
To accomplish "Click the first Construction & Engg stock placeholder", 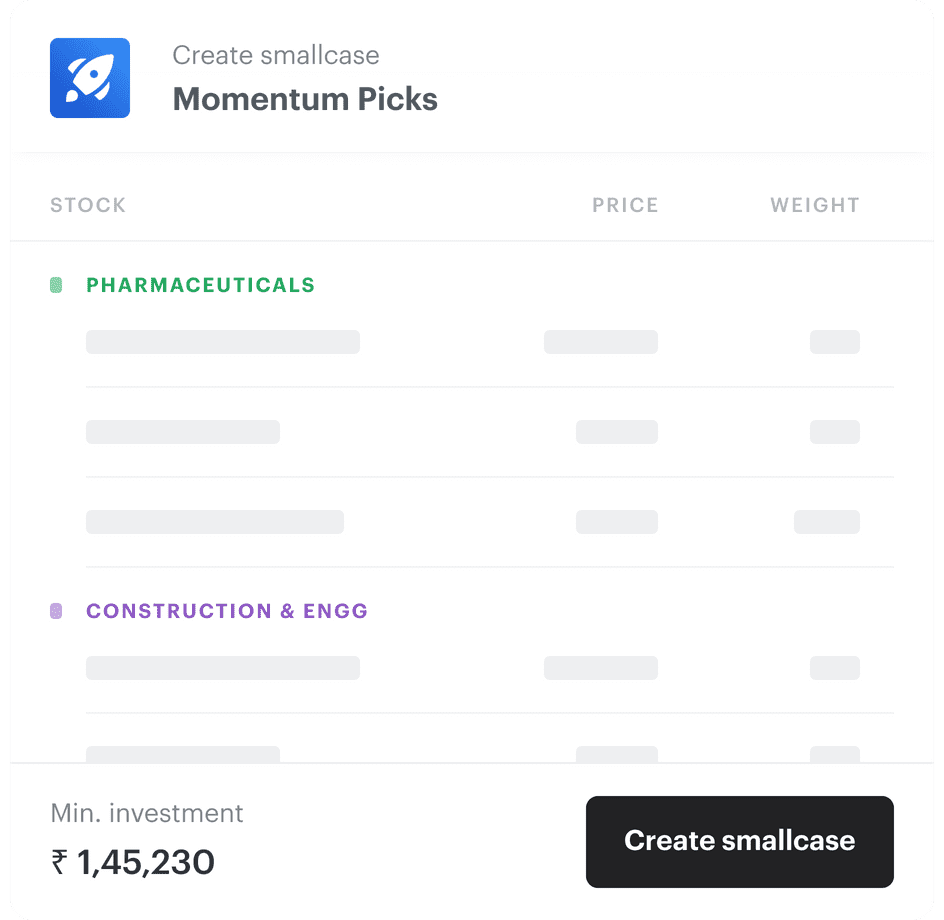I will pos(222,667).
